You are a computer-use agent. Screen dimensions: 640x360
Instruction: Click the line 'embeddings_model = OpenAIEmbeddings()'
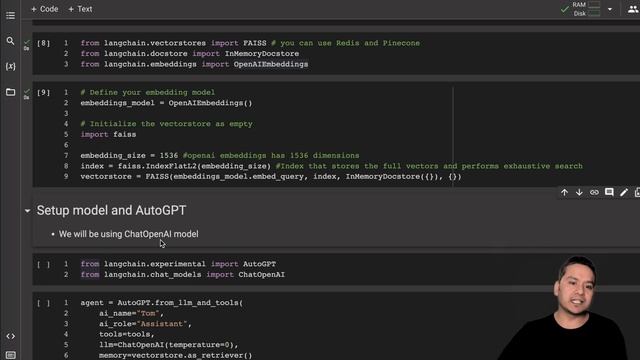(x=167, y=103)
